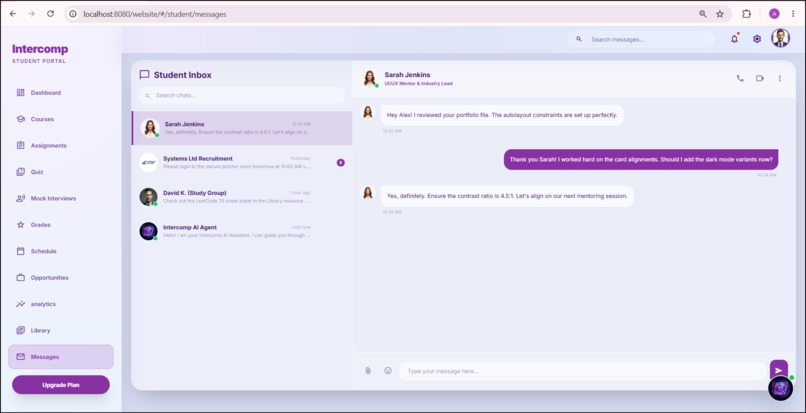Click the sent message about dark mode
The image size is (806, 413).
point(641,159)
